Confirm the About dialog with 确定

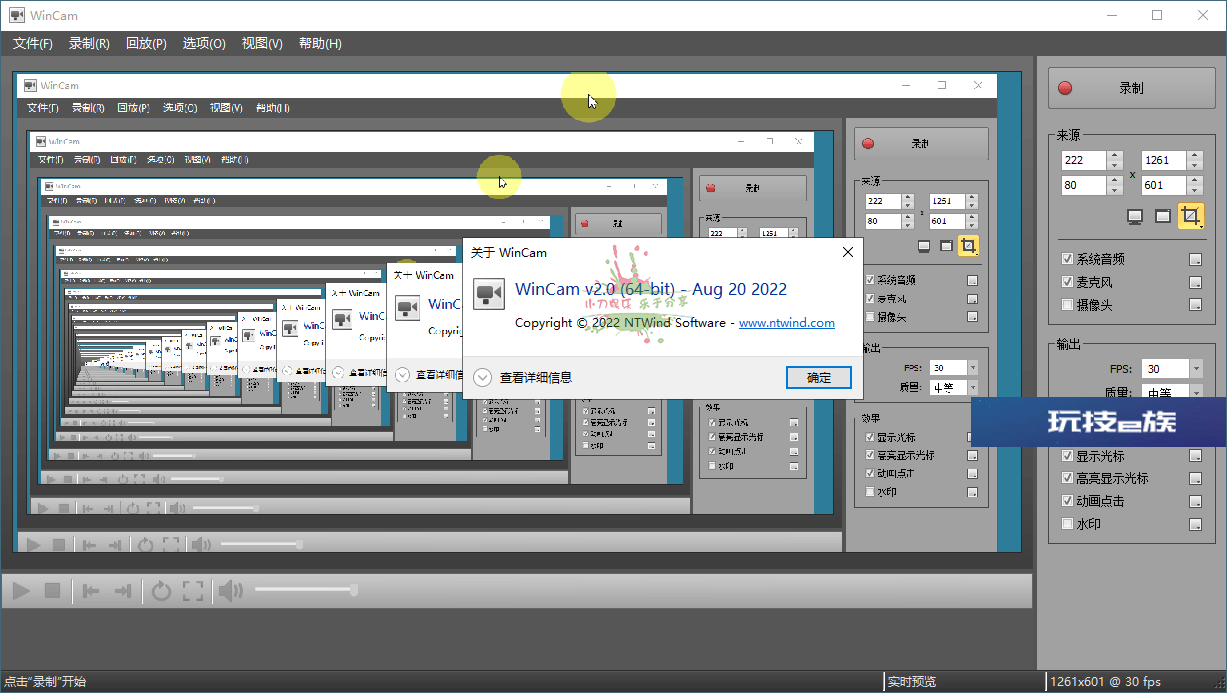(x=819, y=377)
